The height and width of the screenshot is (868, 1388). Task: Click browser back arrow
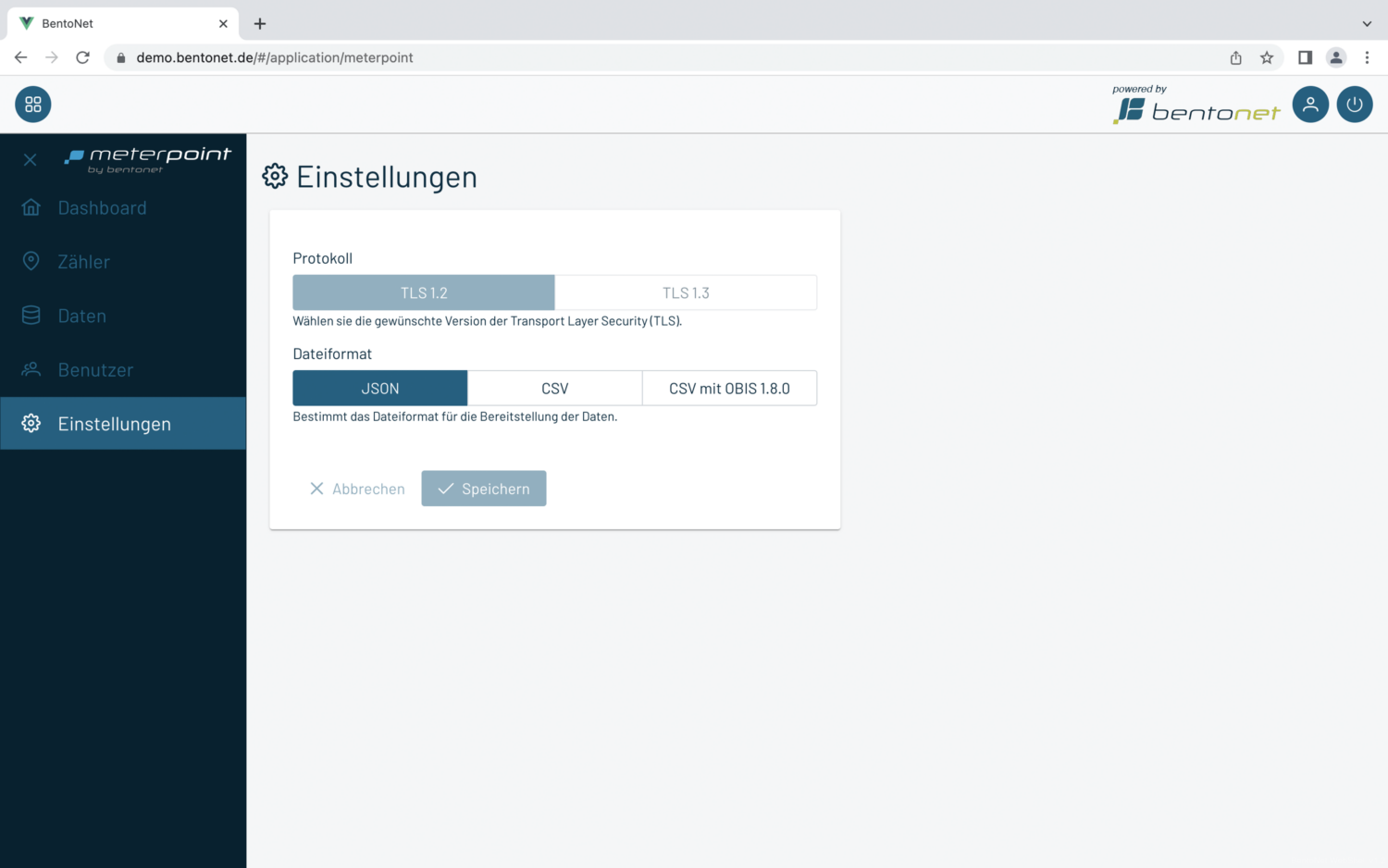point(20,57)
